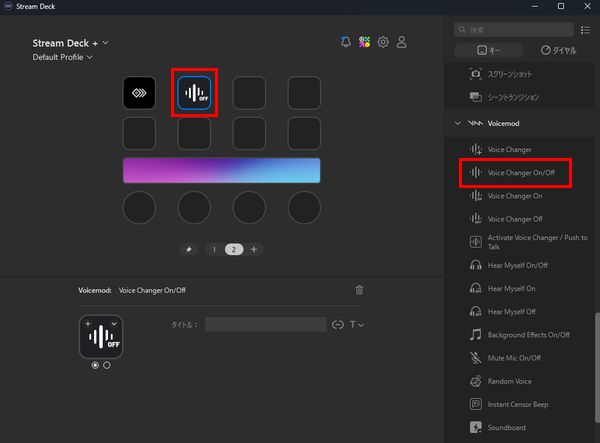Select the first key state radio button
Image resolution: width=600 pixels, height=443 pixels.
95,365
